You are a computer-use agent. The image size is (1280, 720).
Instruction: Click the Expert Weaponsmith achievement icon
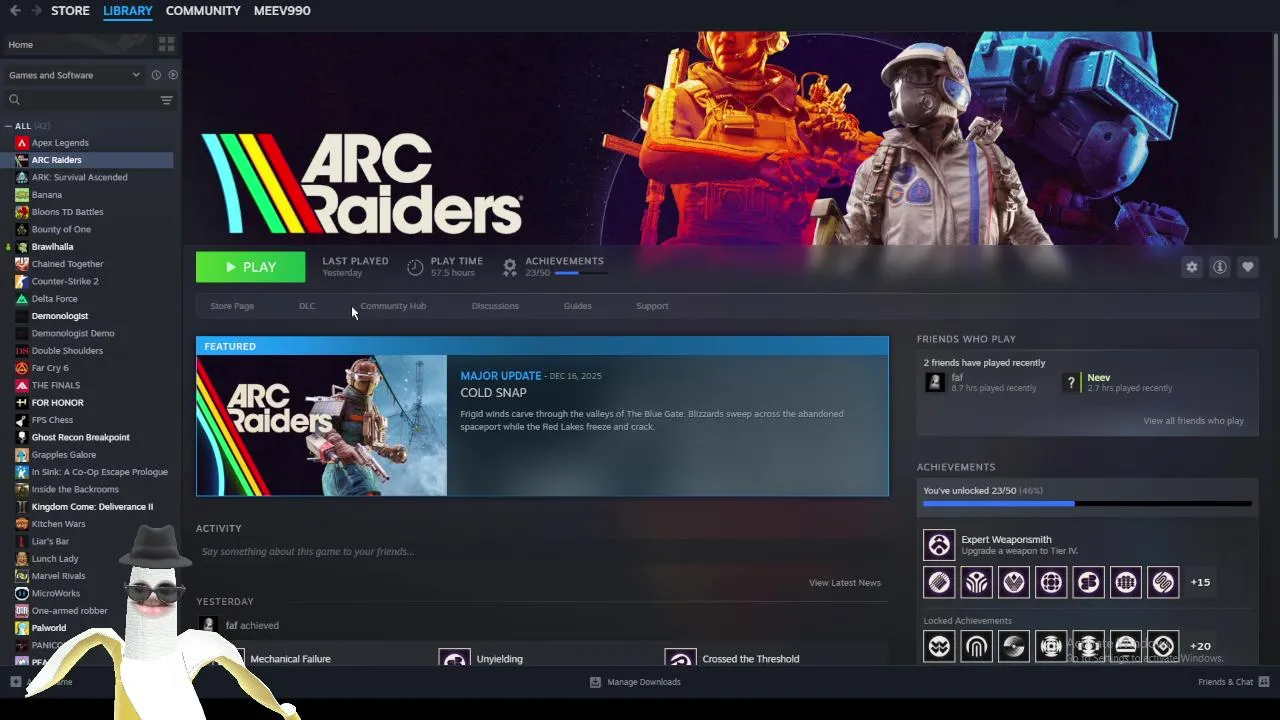pyautogui.click(x=939, y=545)
